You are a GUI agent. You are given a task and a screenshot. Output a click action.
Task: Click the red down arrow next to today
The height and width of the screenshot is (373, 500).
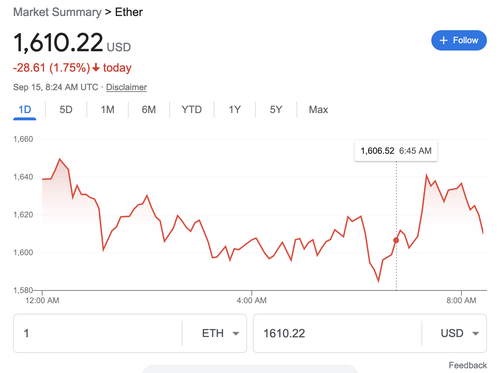(96, 68)
